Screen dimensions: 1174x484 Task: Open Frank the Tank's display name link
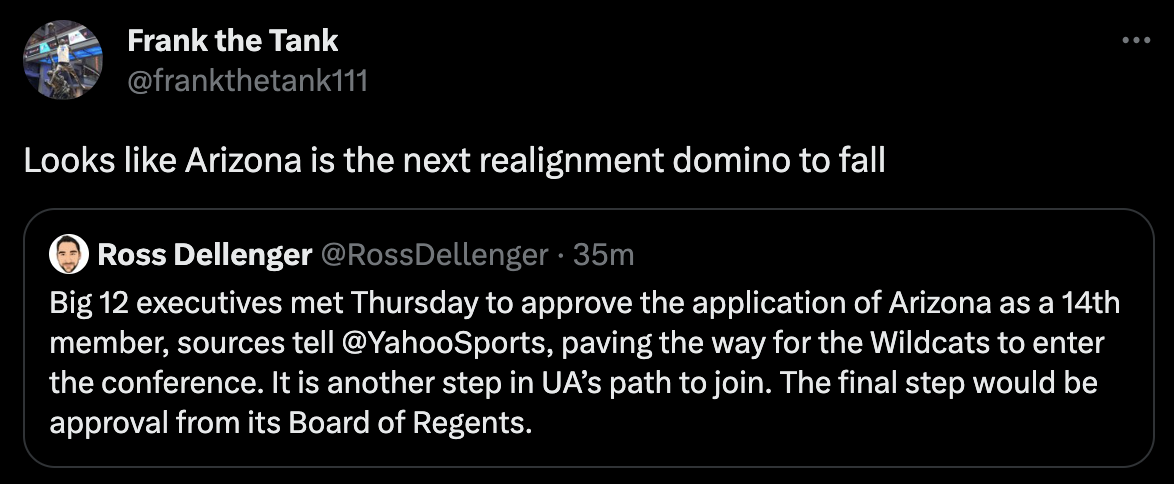point(232,41)
